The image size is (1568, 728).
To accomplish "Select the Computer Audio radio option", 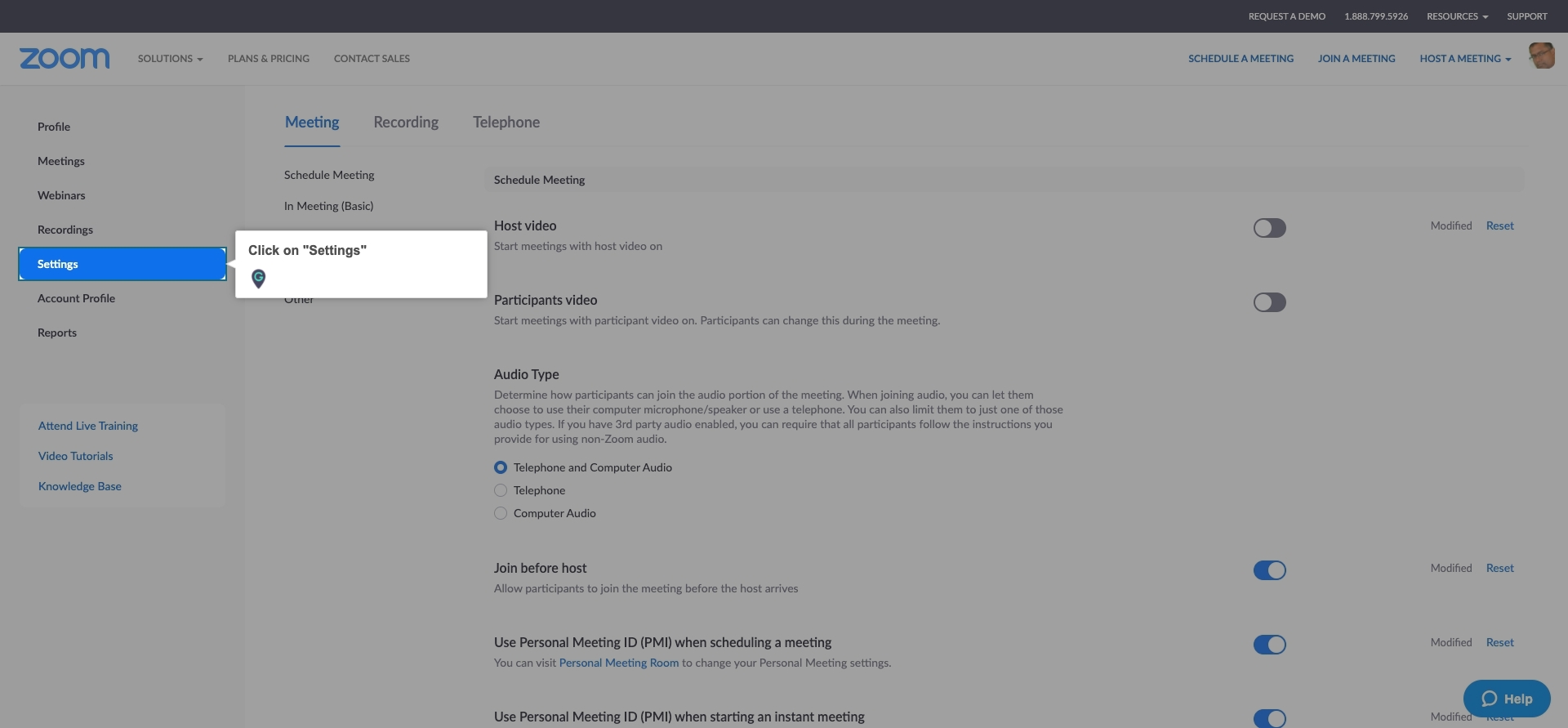I will tap(501, 513).
